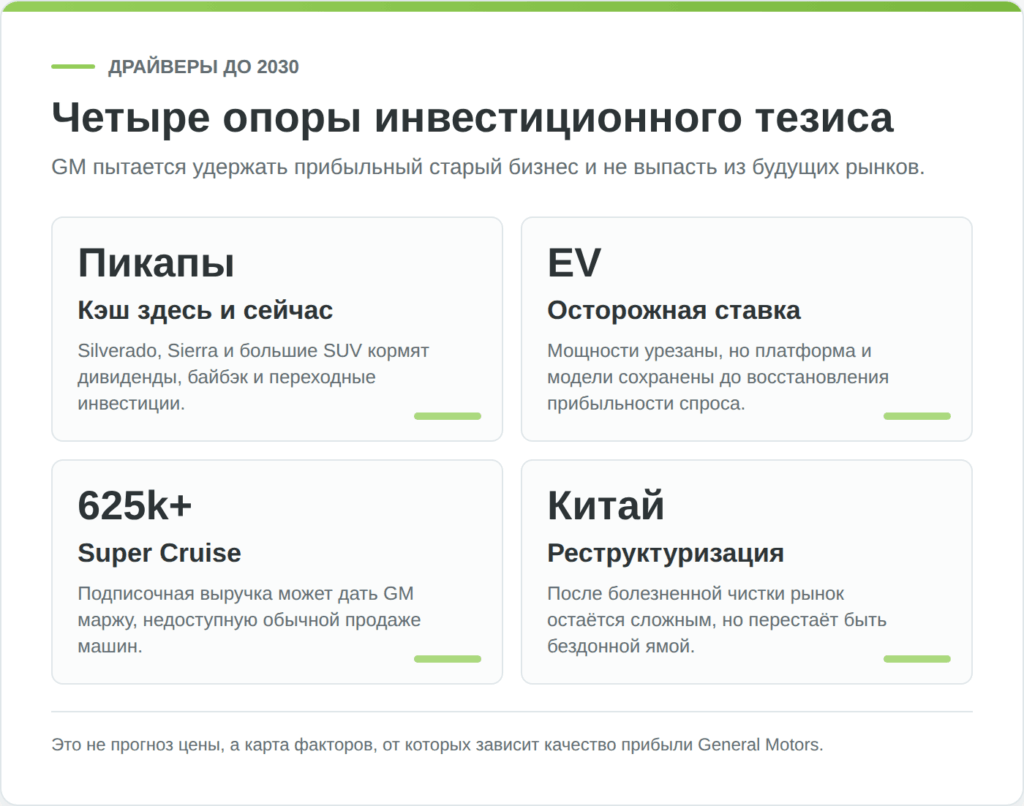Click the footer note 'Это не прогноз цены'

click(x=438, y=745)
